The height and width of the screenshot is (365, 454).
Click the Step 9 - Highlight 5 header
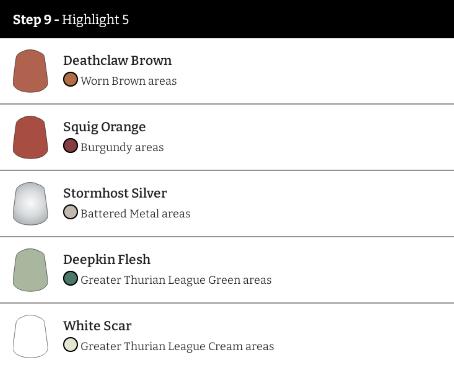[x=71, y=20]
